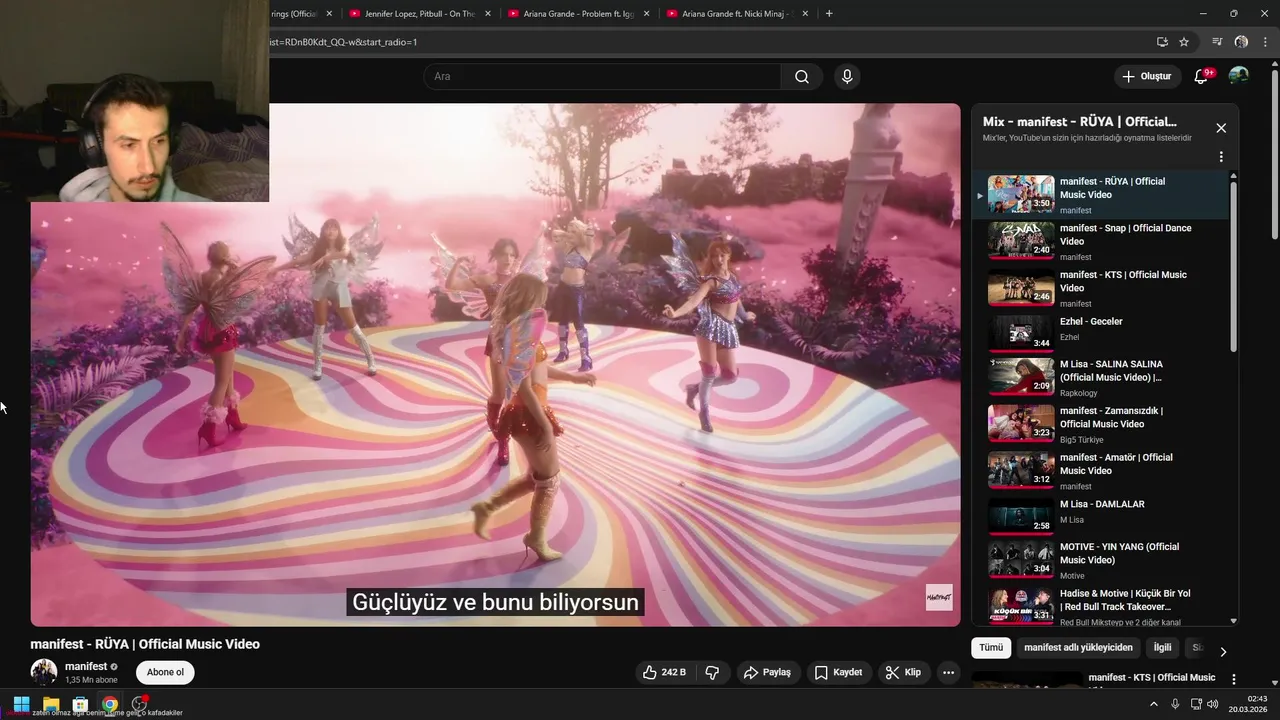Open File Explorer from the taskbar
The width and height of the screenshot is (1280, 720).
pos(51,704)
